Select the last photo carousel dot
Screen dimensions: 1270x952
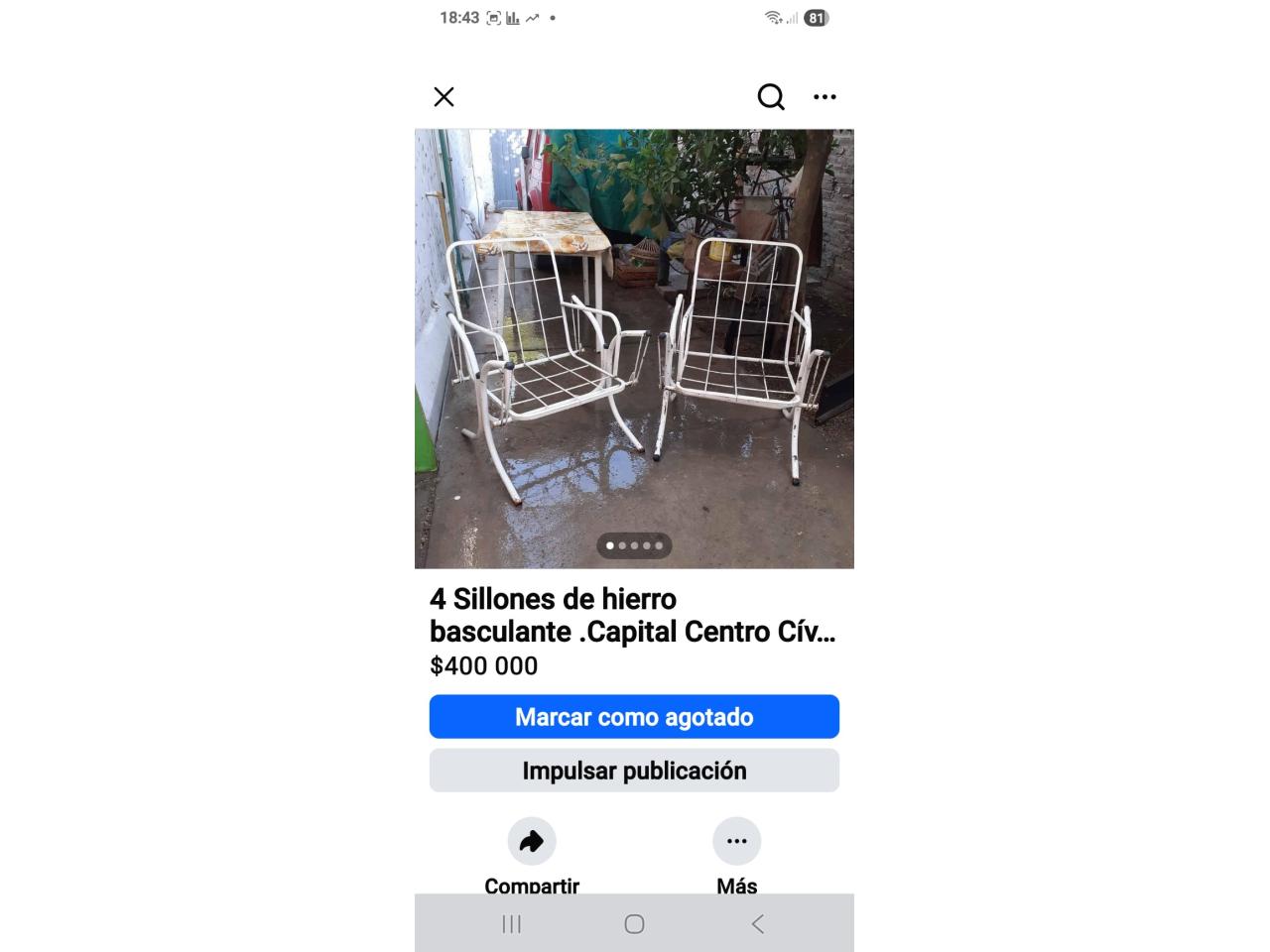coord(659,545)
